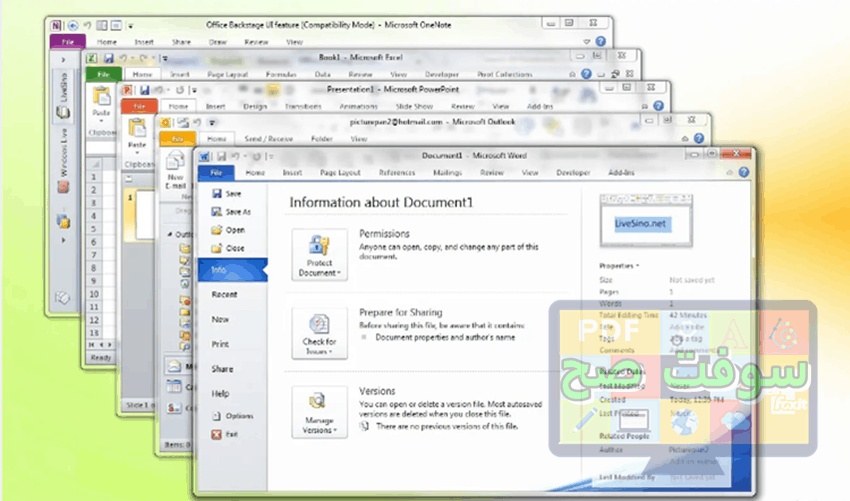Click Exit in Word backstage menu
This screenshot has height=501, width=850.
[x=224, y=434]
